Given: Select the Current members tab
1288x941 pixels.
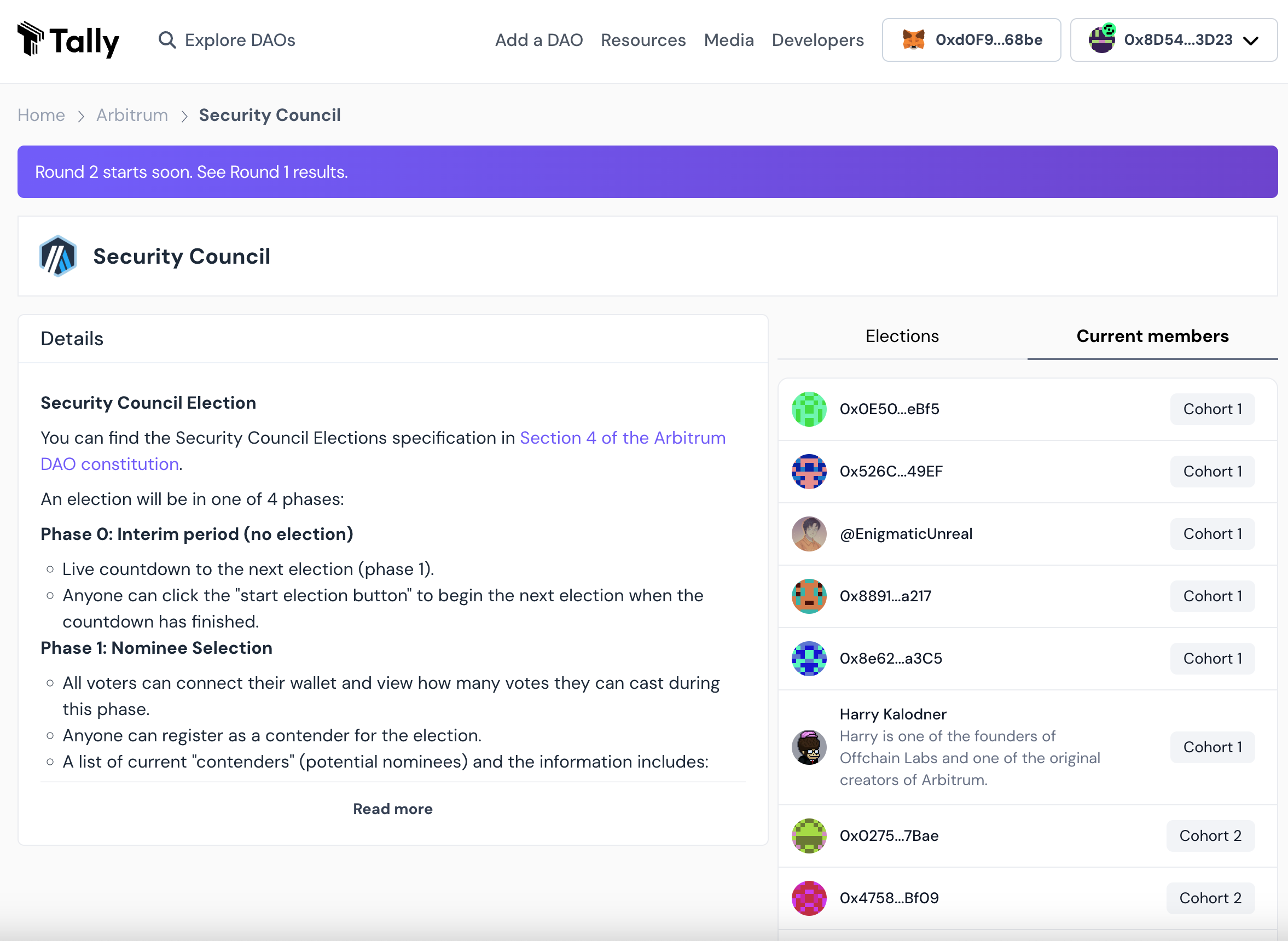Looking at the screenshot, I should 1152,336.
